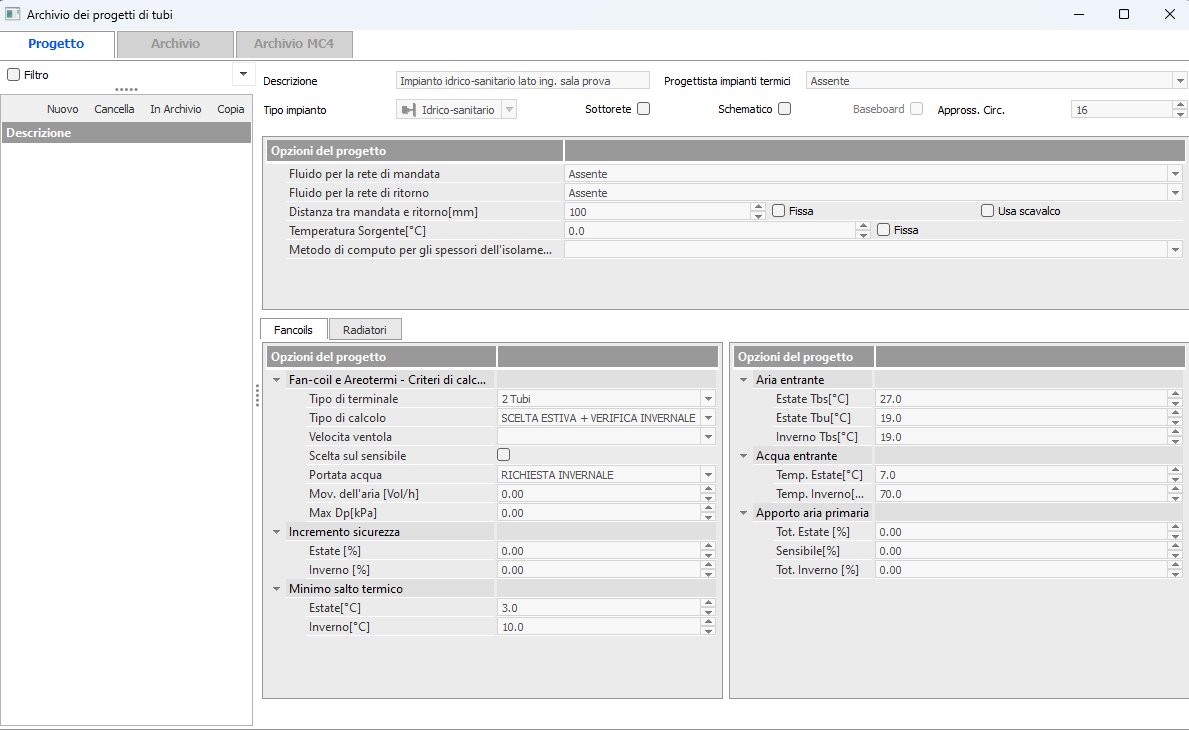Click the Idrico-sanitario plant type icon
1189x730 pixels.
click(x=409, y=110)
